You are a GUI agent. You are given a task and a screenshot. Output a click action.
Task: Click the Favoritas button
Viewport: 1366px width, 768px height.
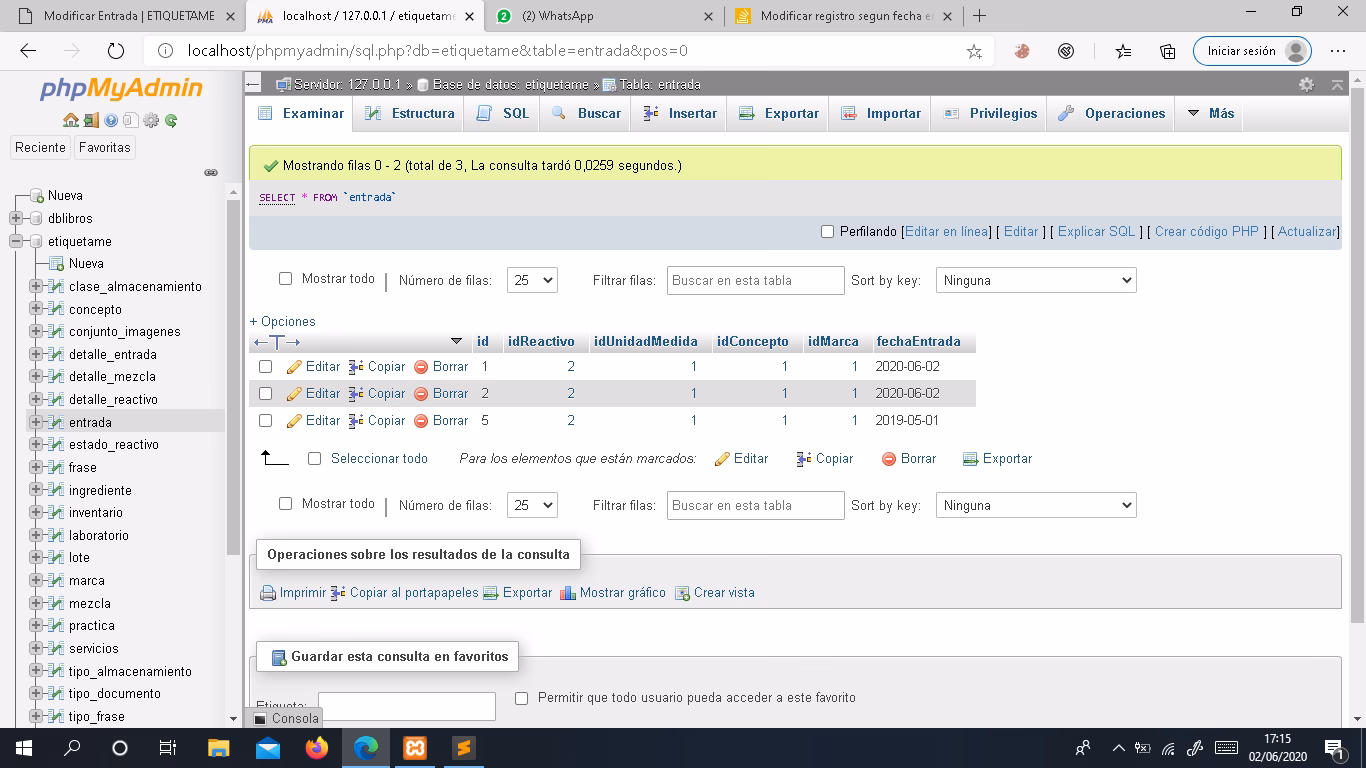pyautogui.click(x=105, y=148)
